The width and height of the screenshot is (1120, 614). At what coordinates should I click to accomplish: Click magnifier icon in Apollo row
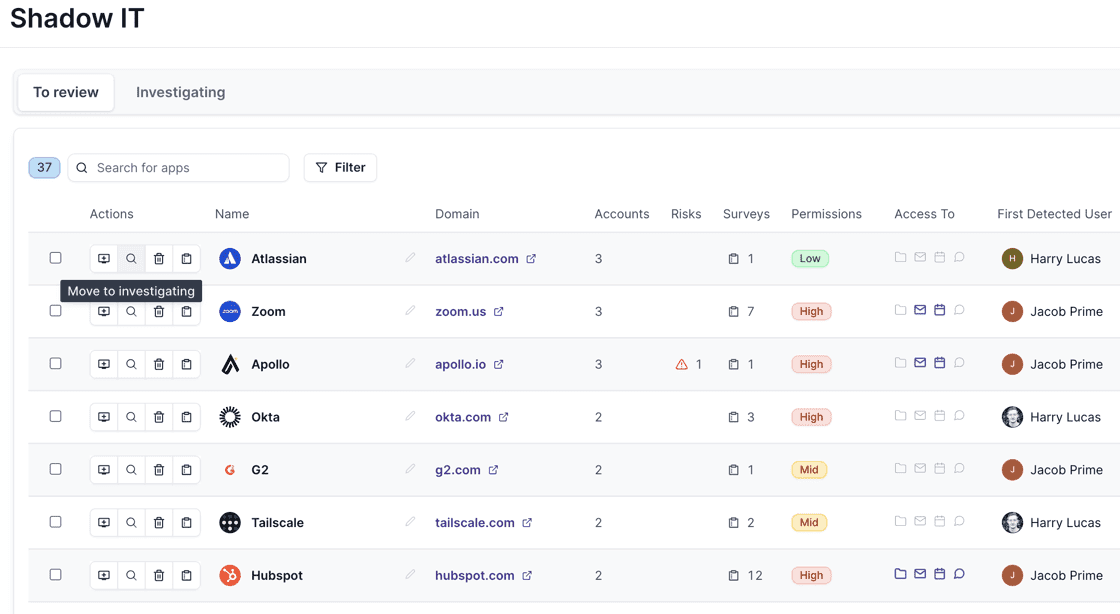131,364
